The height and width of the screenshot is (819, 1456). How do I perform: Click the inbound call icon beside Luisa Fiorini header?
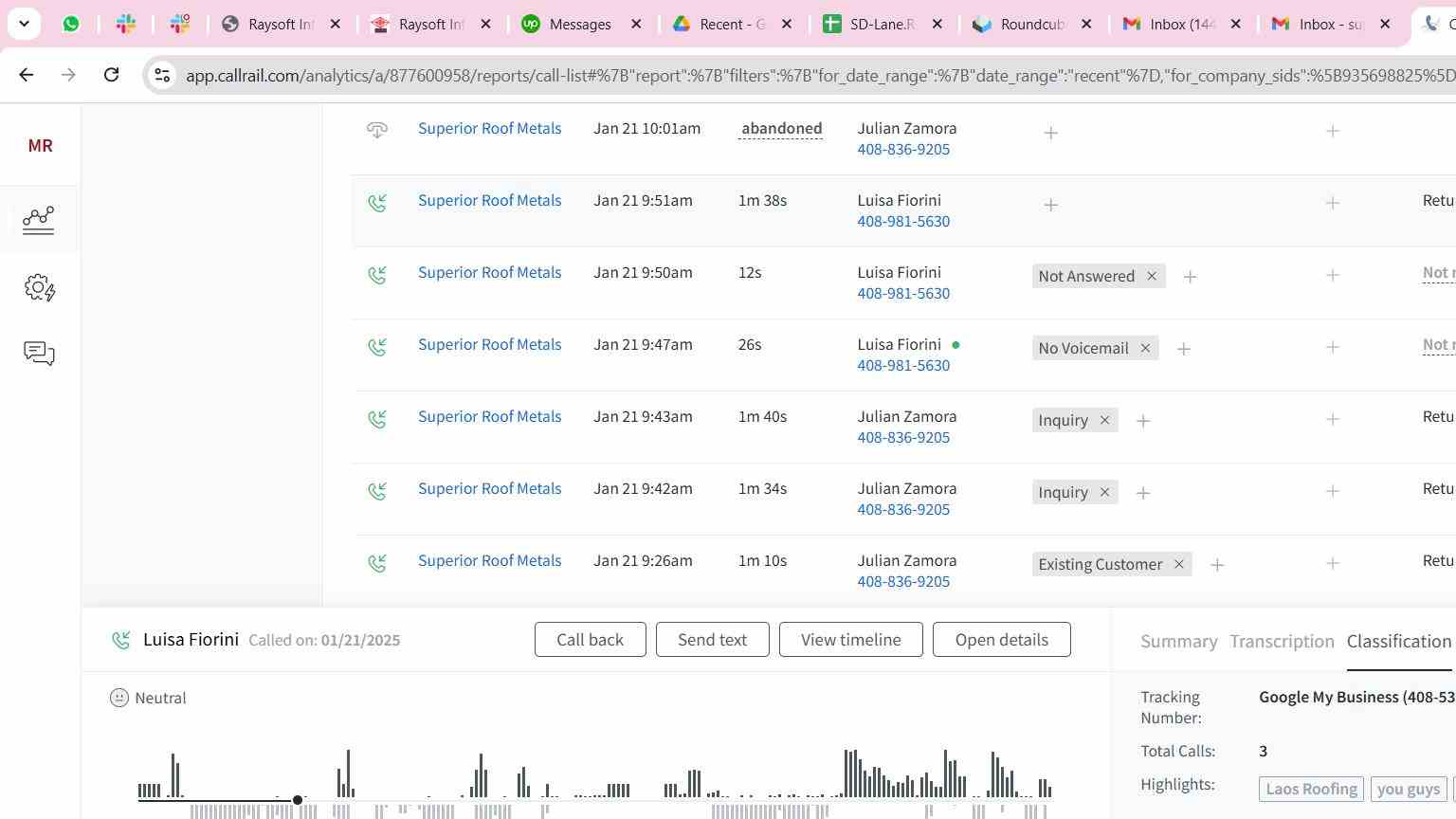(120, 641)
